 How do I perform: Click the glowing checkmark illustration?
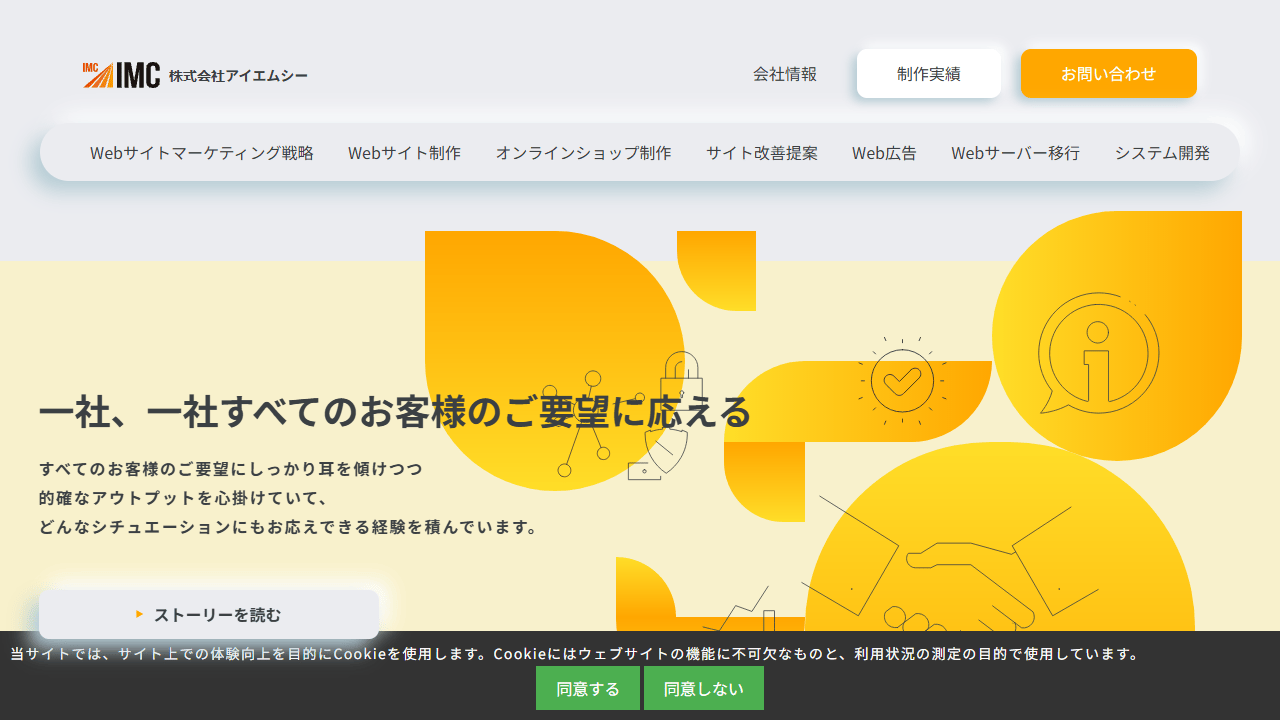pos(902,380)
